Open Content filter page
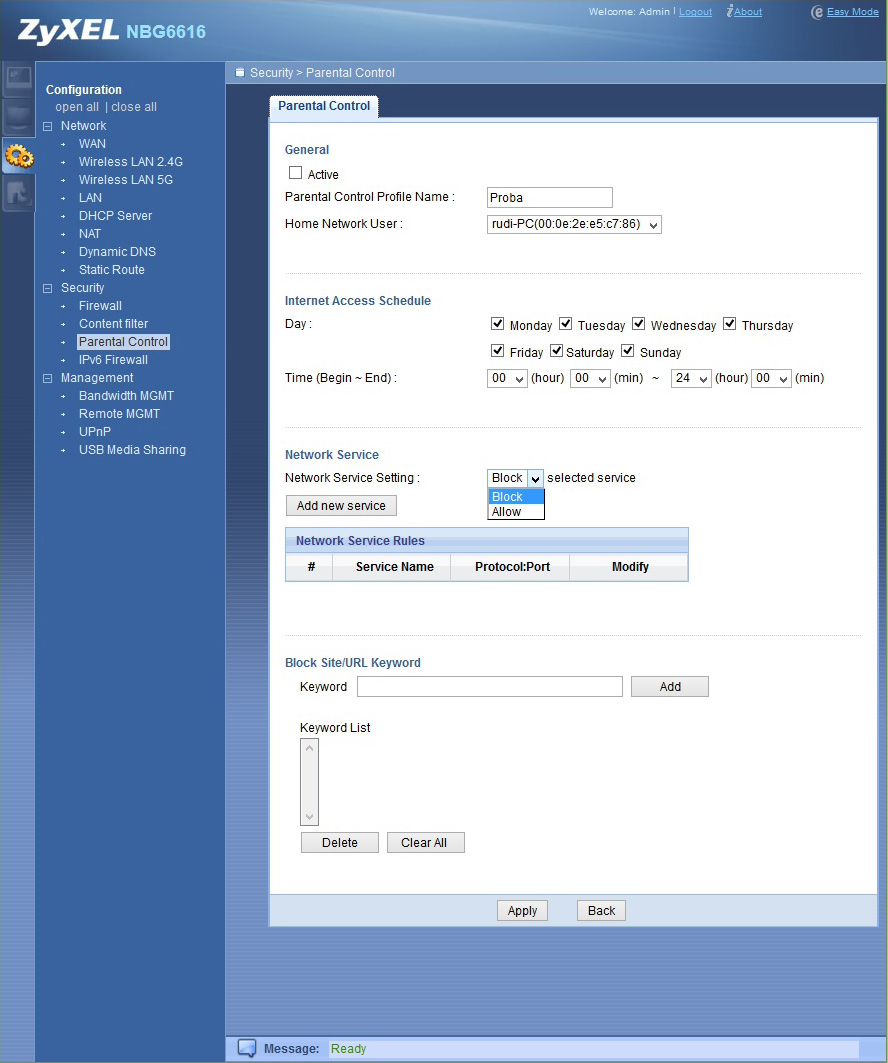Viewport: 888px width, 1063px height. click(113, 323)
